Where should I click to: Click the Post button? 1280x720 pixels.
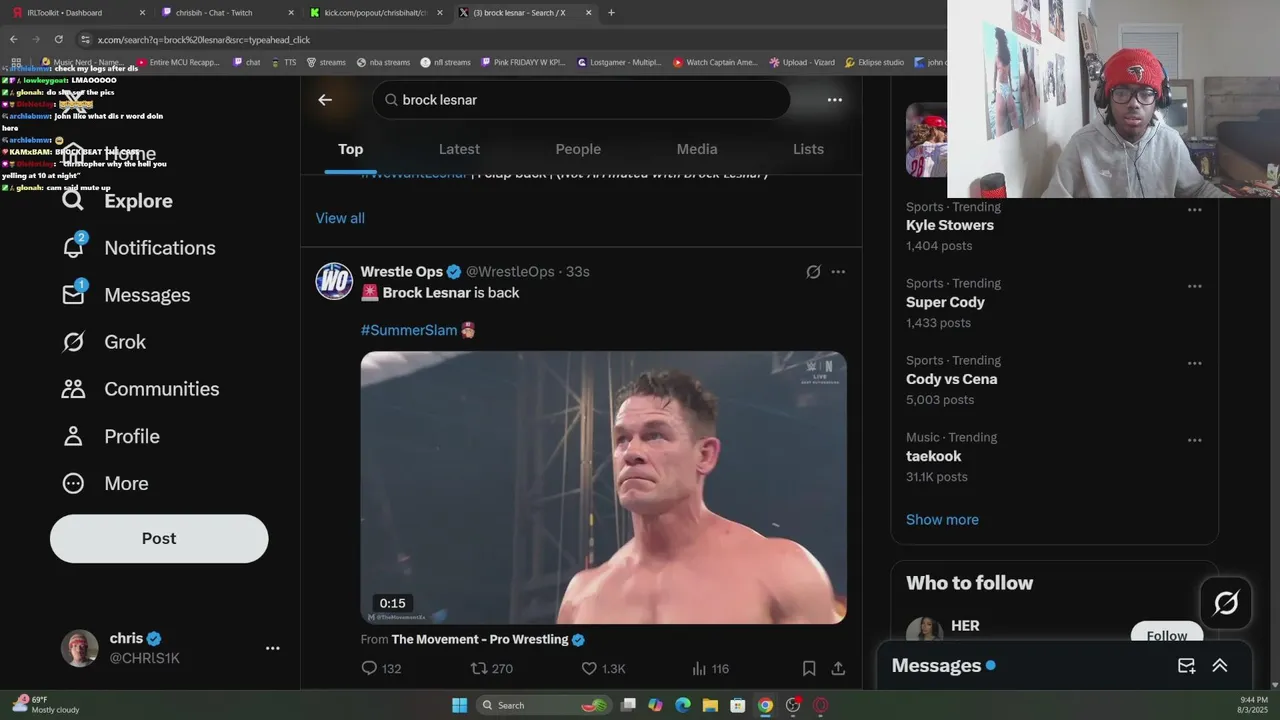(x=159, y=538)
